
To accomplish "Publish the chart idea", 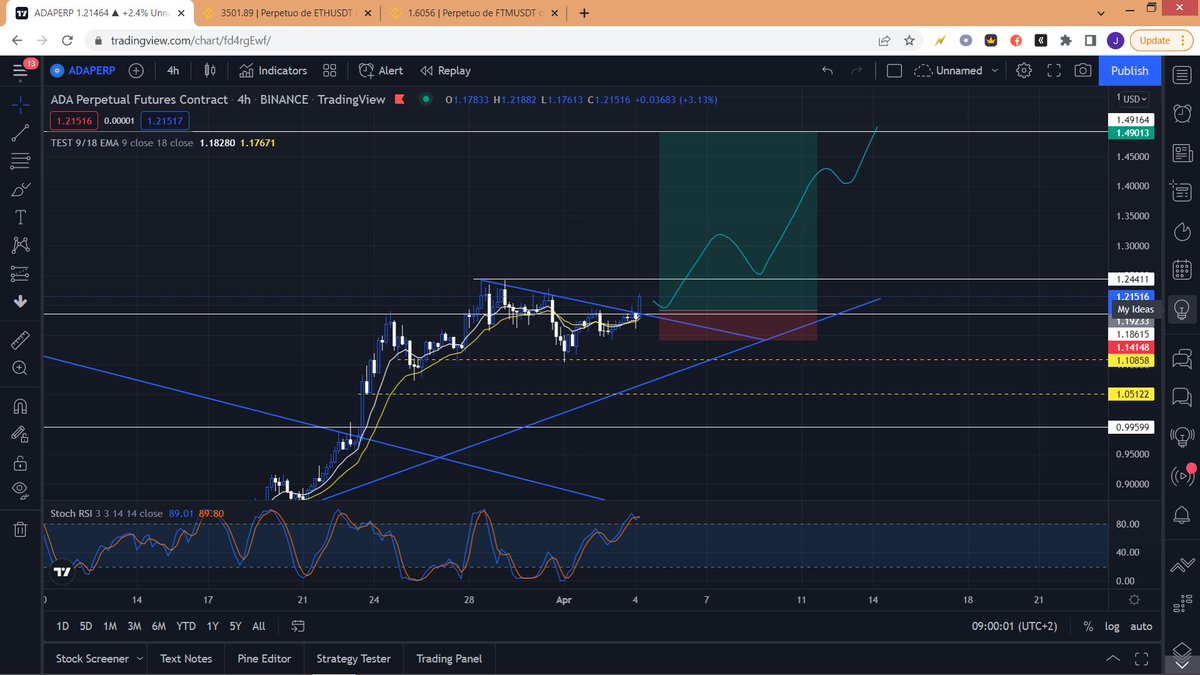I will pyautogui.click(x=1130, y=71).
